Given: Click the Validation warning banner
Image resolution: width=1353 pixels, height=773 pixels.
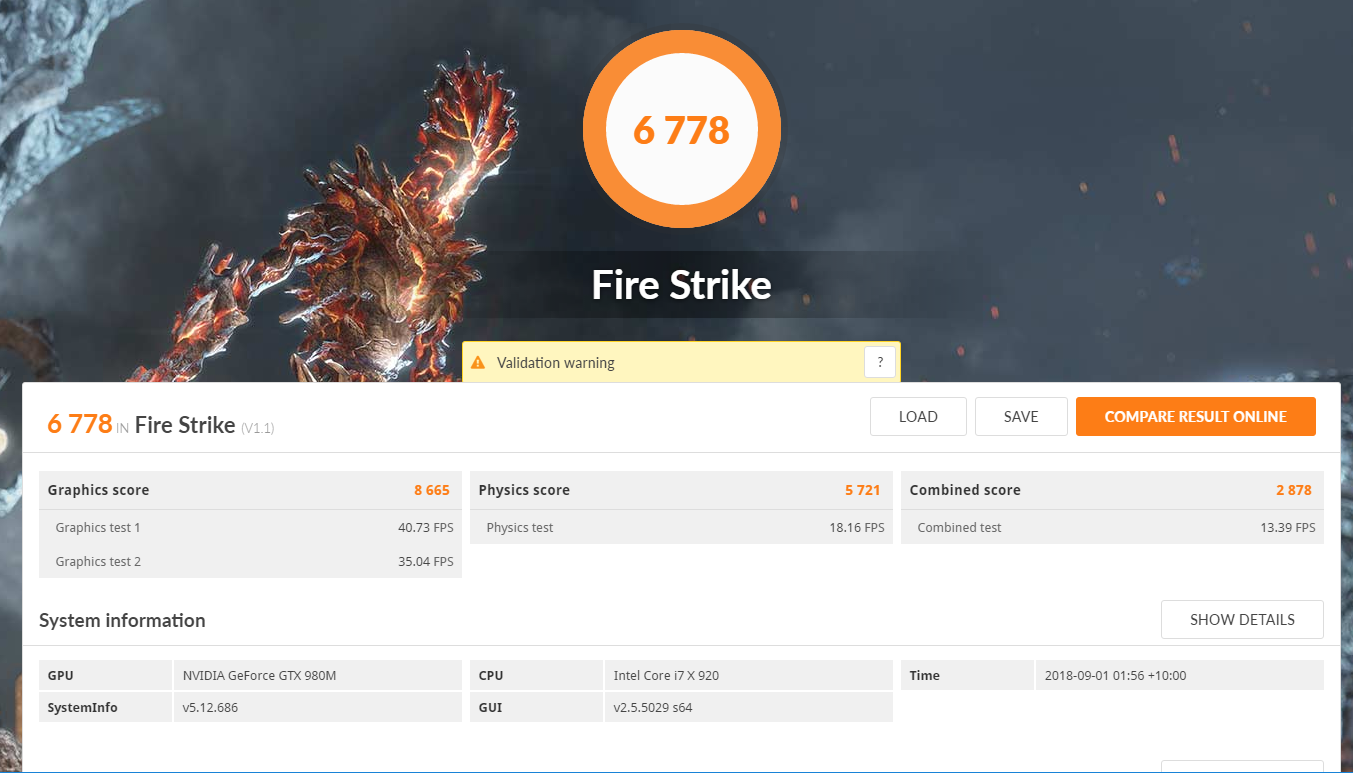Looking at the screenshot, I should coord(681,362).
